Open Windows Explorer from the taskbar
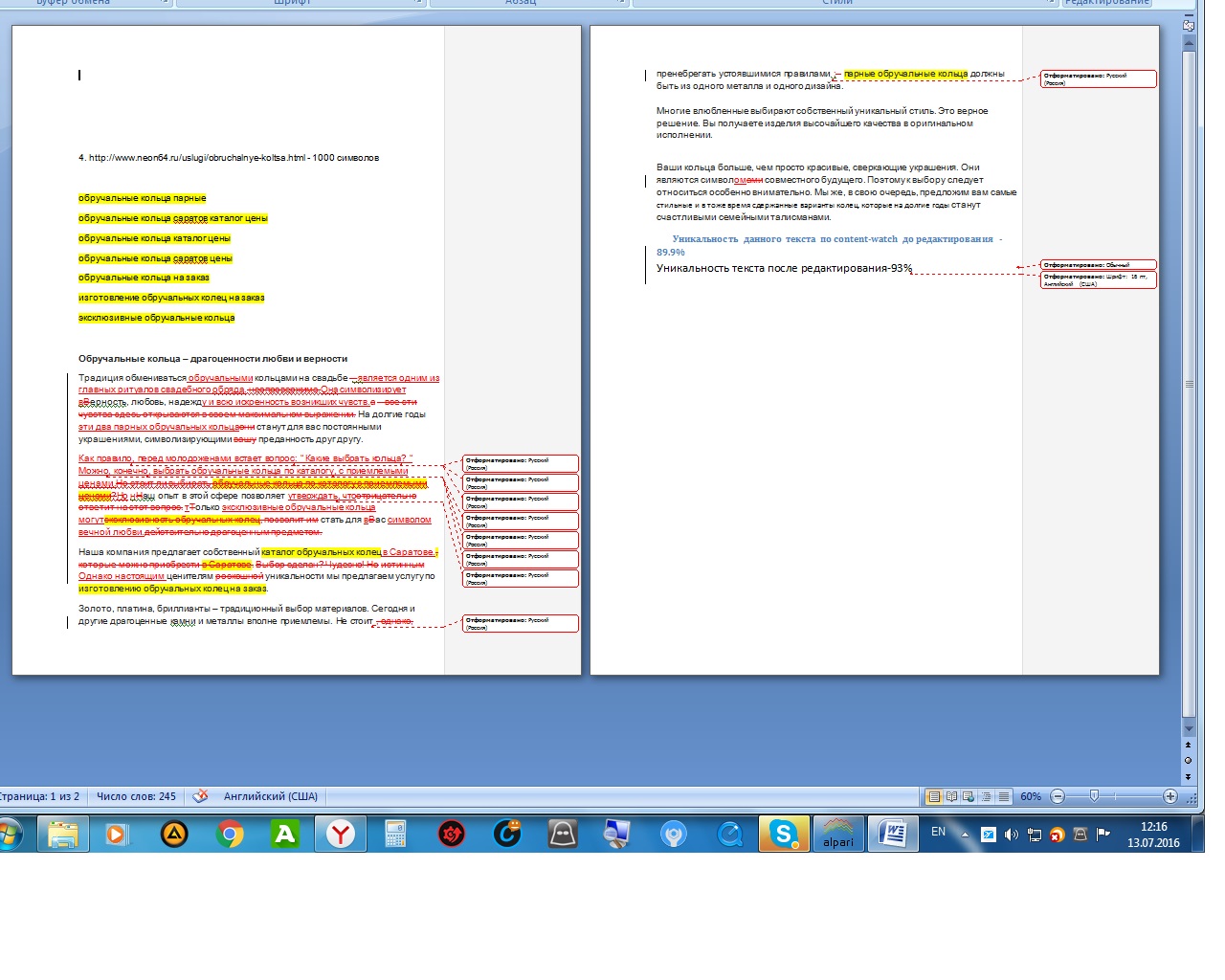The width and height of the screenshot is (1225, 980). [x=63, y=835]
